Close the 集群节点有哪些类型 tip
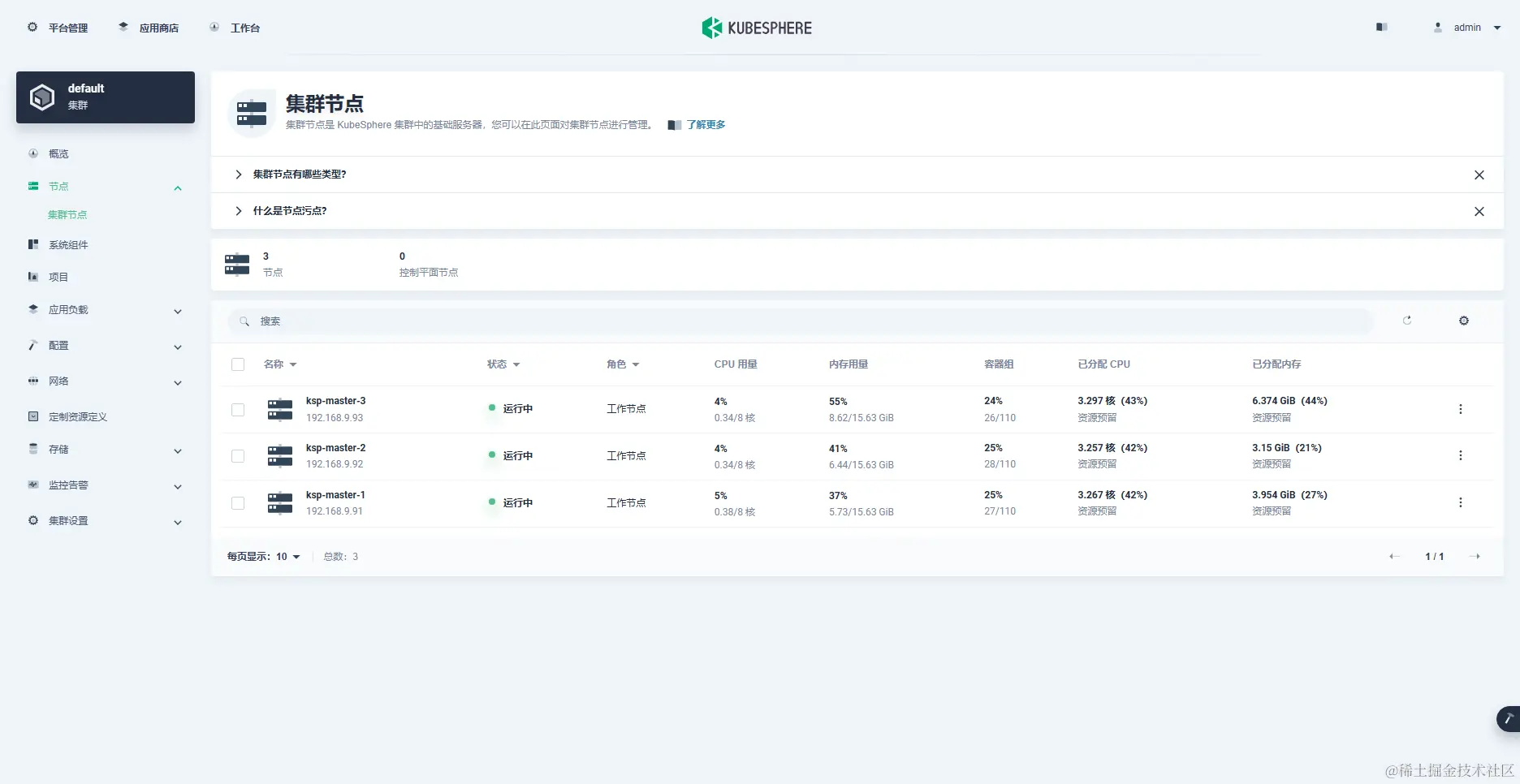The width and height of the screenshot is (1520, 784). click(x=1479, y=174)
